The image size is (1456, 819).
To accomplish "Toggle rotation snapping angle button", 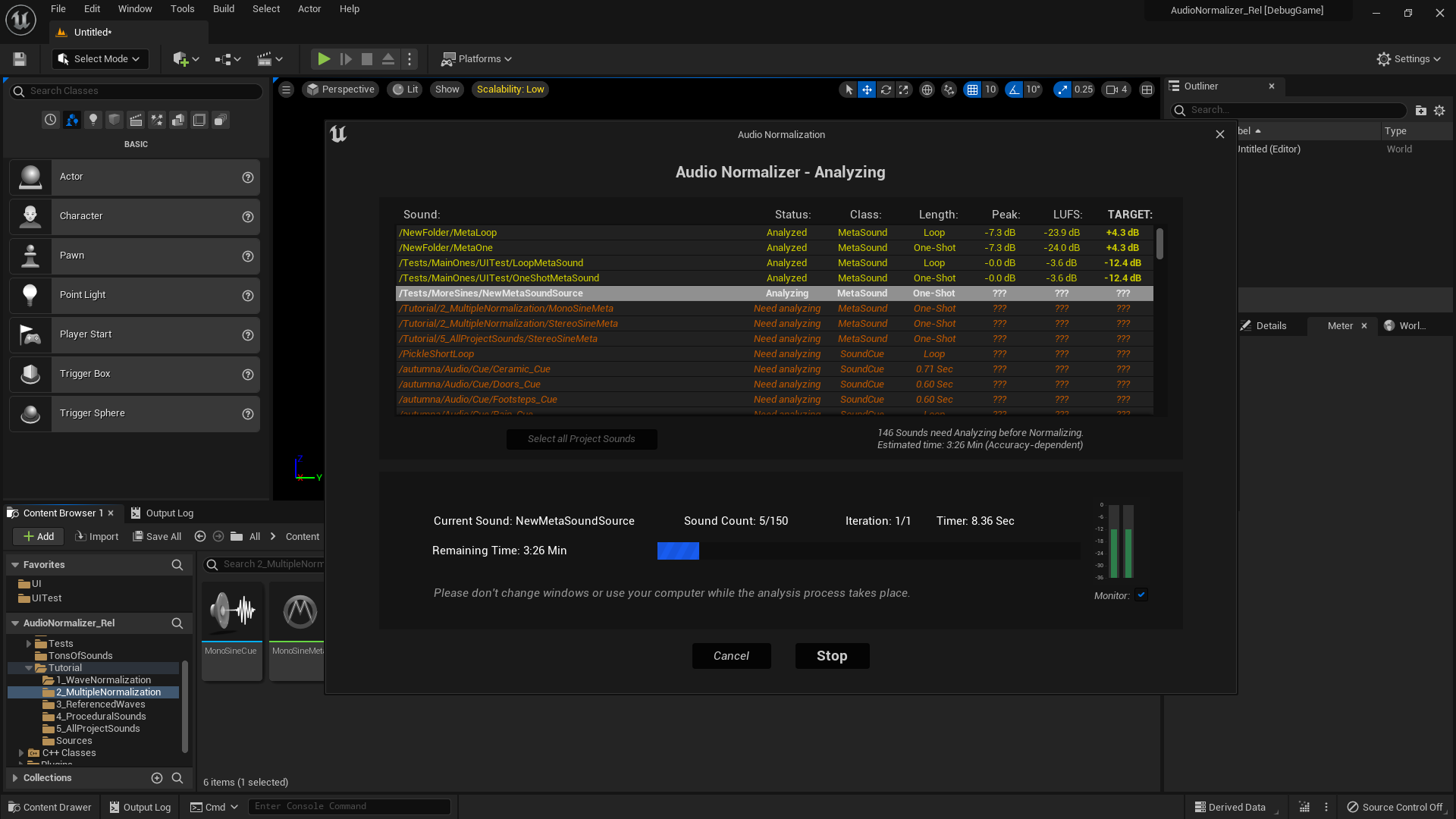I will pyautogui.click(x=1014, y=89).
